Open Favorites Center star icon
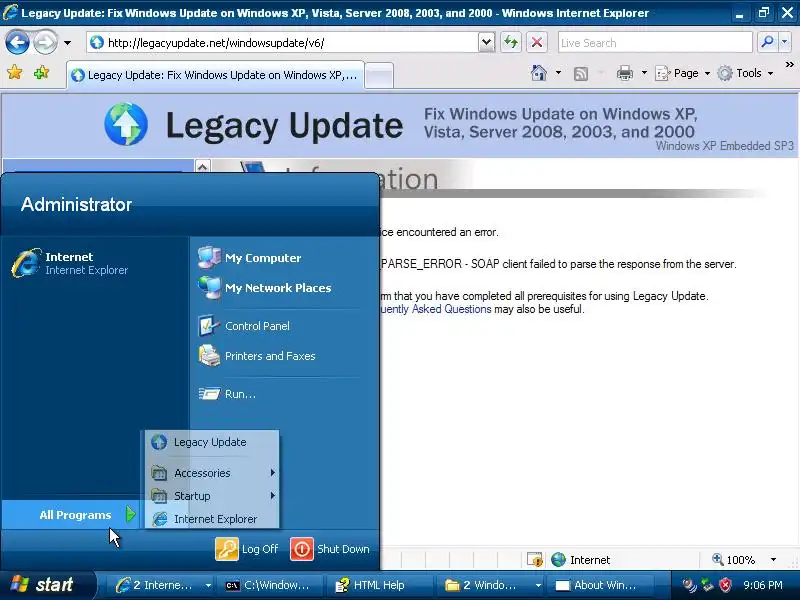Viewport: 800px width, 600px height. pos(15,72)
